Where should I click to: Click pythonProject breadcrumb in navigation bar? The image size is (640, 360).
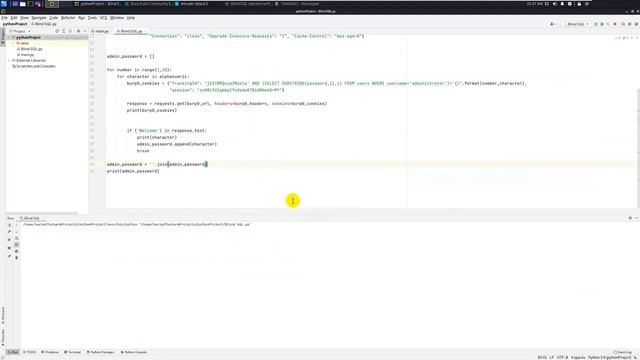[15, 24]
